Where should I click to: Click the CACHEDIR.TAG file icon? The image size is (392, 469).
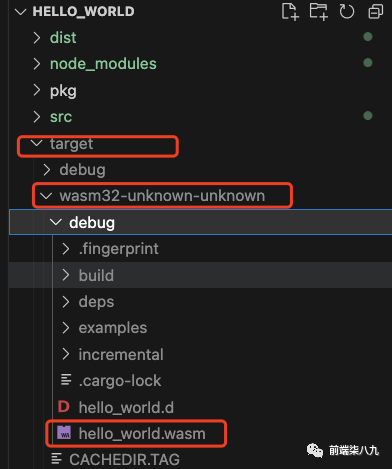56,459
